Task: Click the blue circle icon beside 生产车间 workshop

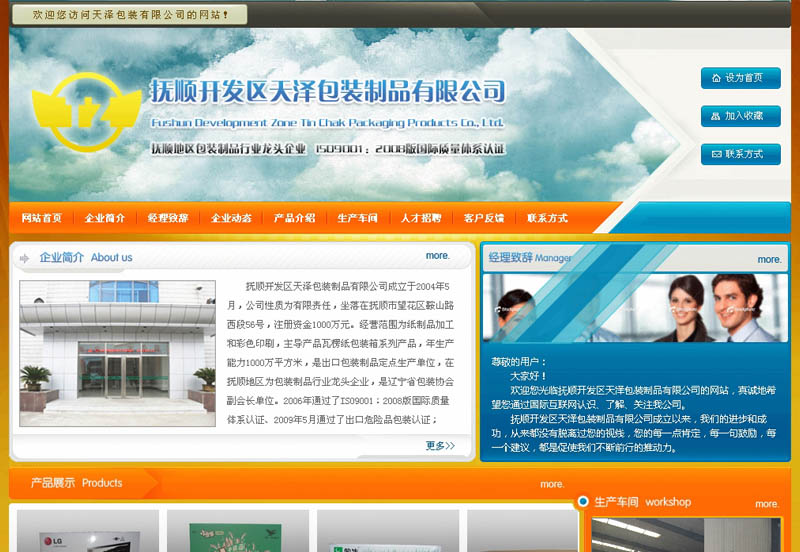Action: [x=582, y=501]
